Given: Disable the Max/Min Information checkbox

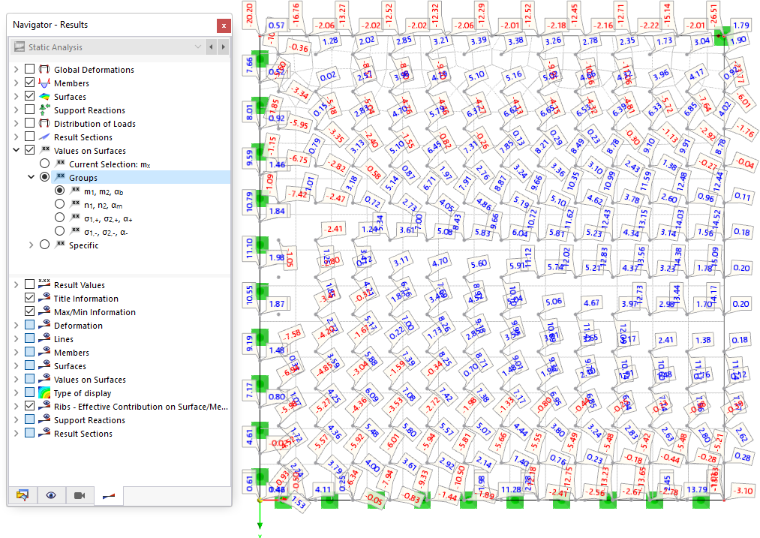Looking at the screenshot, I should (30, 312).
